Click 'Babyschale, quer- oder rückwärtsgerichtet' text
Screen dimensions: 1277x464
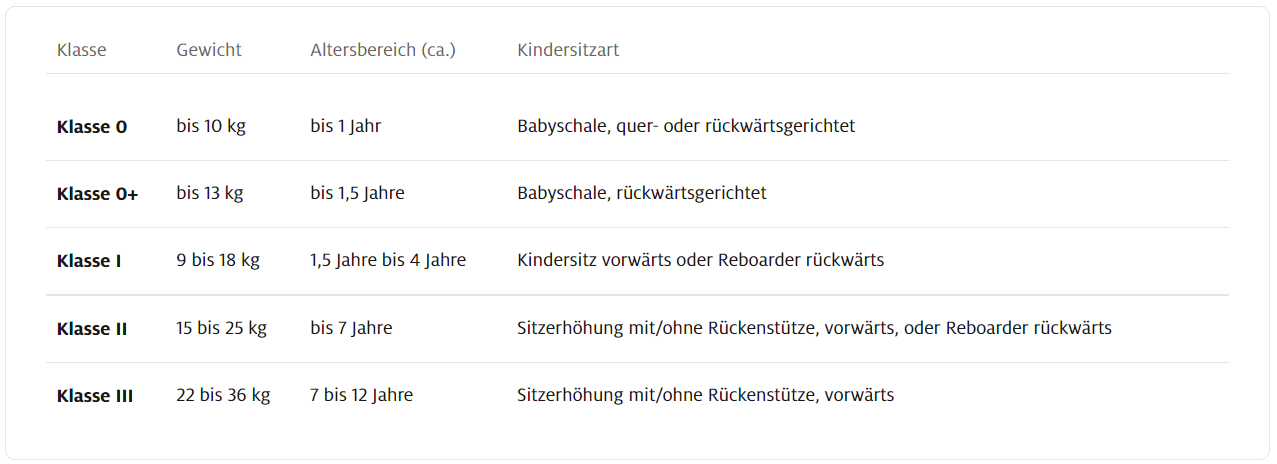tap(686, 127)
